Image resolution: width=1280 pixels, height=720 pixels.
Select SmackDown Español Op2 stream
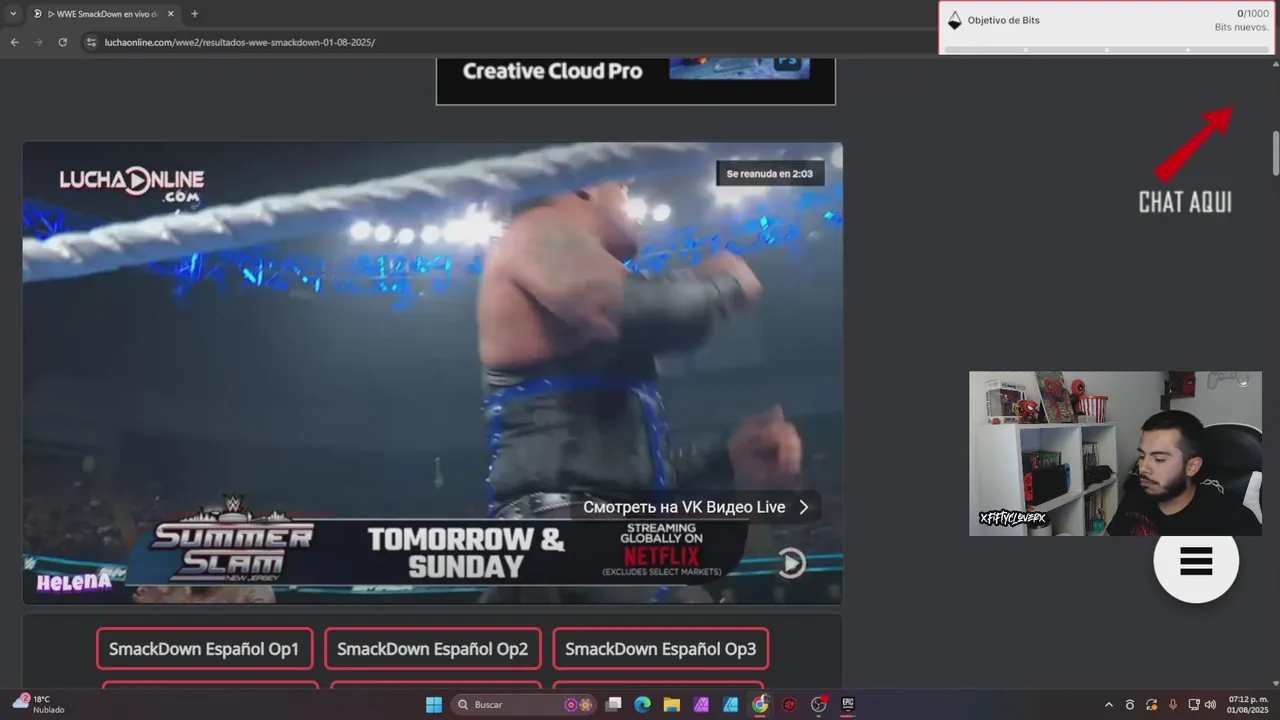[432, 649]
